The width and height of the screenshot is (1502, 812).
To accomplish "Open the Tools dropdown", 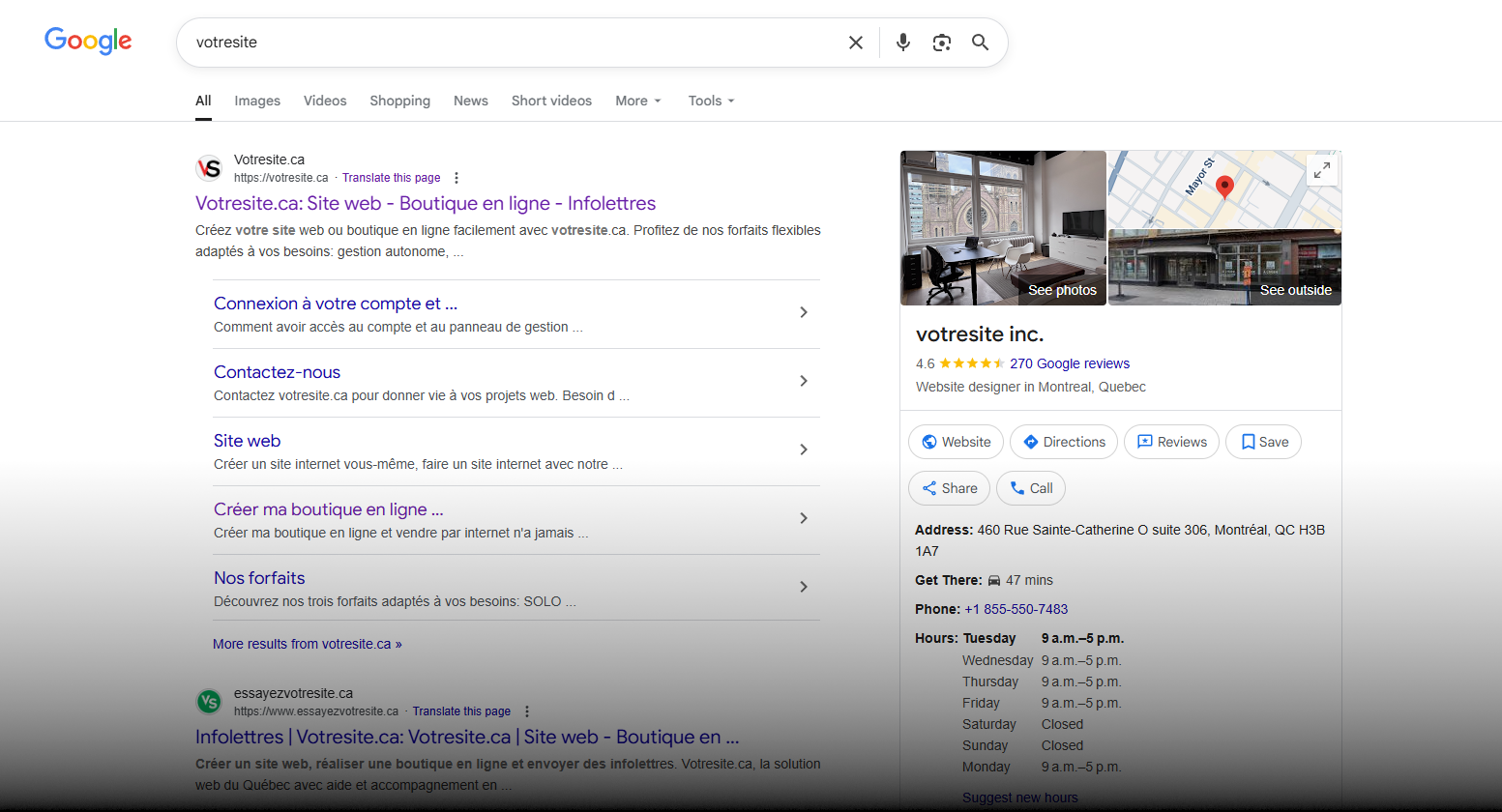I will click(x=711, y=101).
